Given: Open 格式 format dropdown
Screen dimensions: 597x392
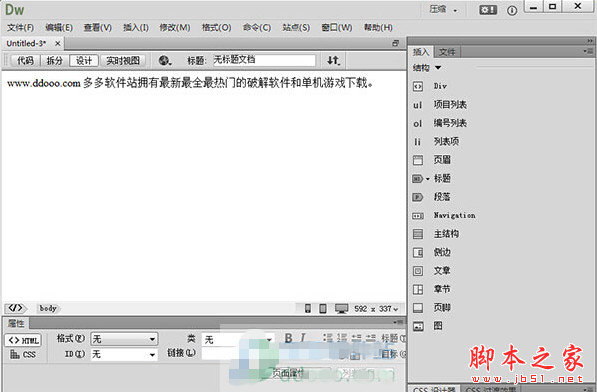Looking at the screenshot, I should pos(124,339).
